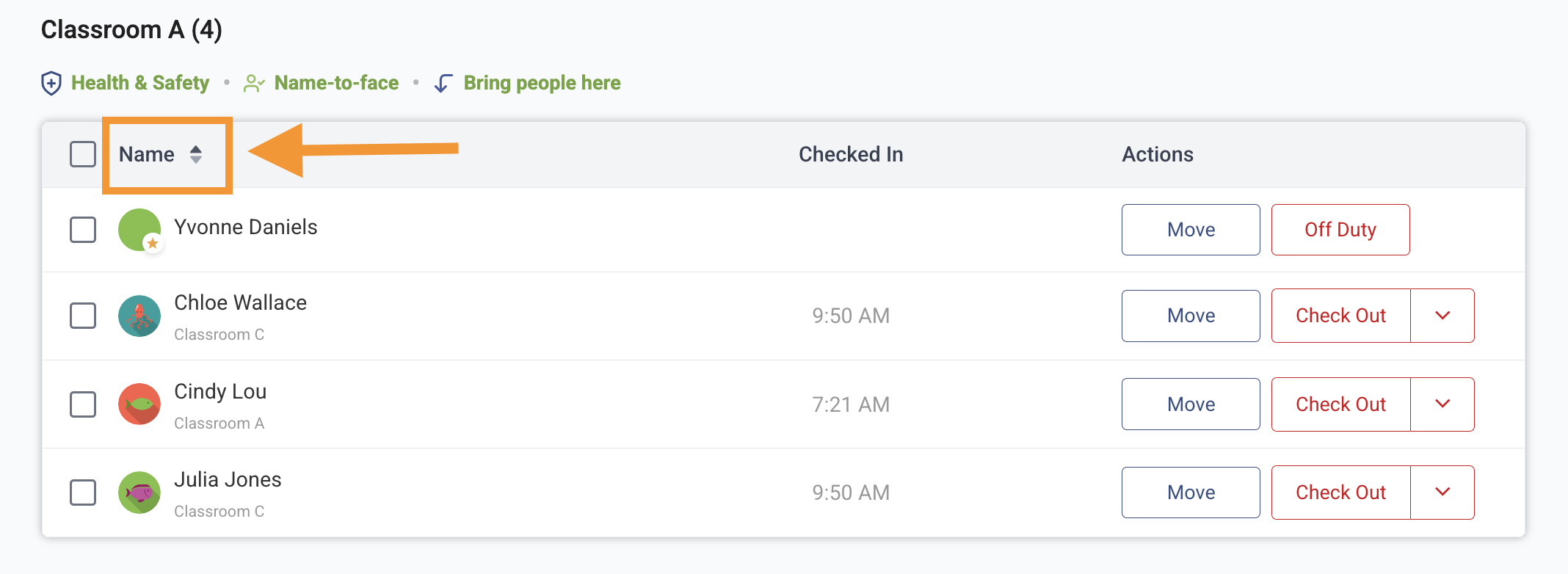
Task: Click Julia Jones' fish avatar
Action: [x=139, y=493]
